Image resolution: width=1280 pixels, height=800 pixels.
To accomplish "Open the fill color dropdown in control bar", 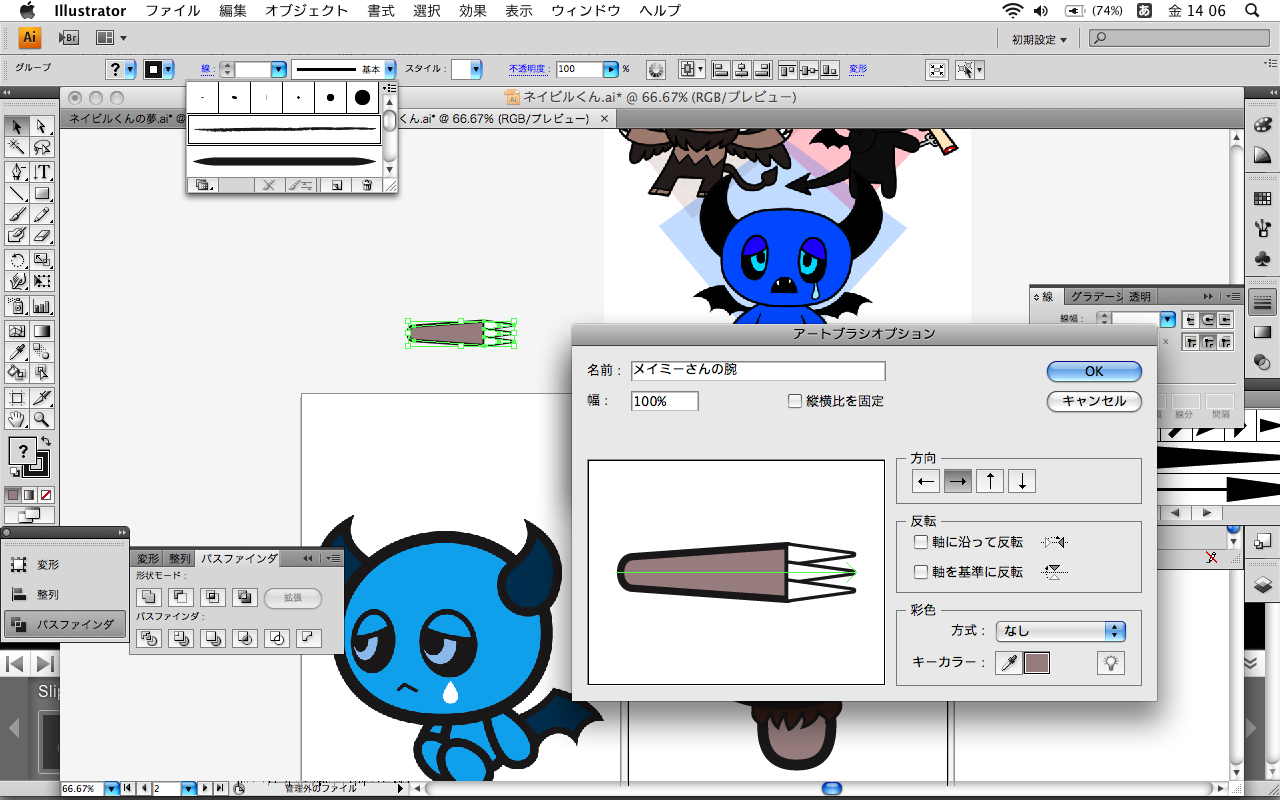I will click(130, 69).
